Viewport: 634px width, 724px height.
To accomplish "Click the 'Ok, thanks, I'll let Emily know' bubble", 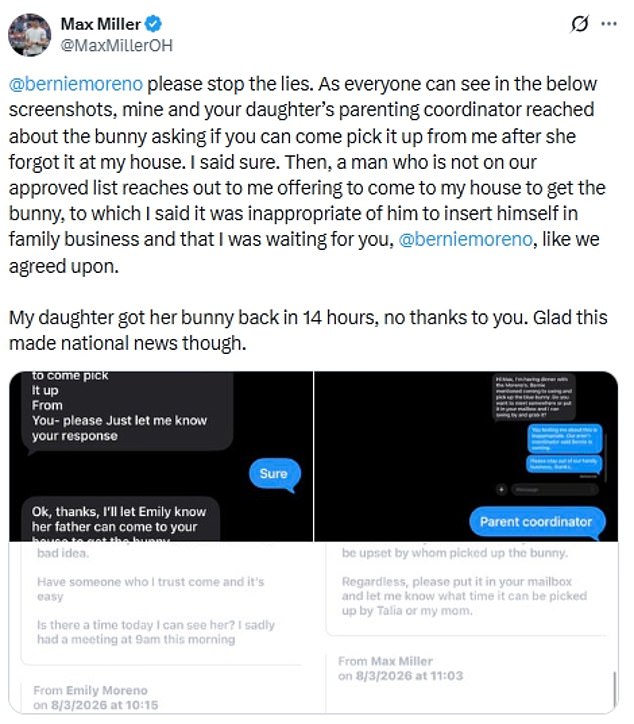I will click(x=120, y=519).
